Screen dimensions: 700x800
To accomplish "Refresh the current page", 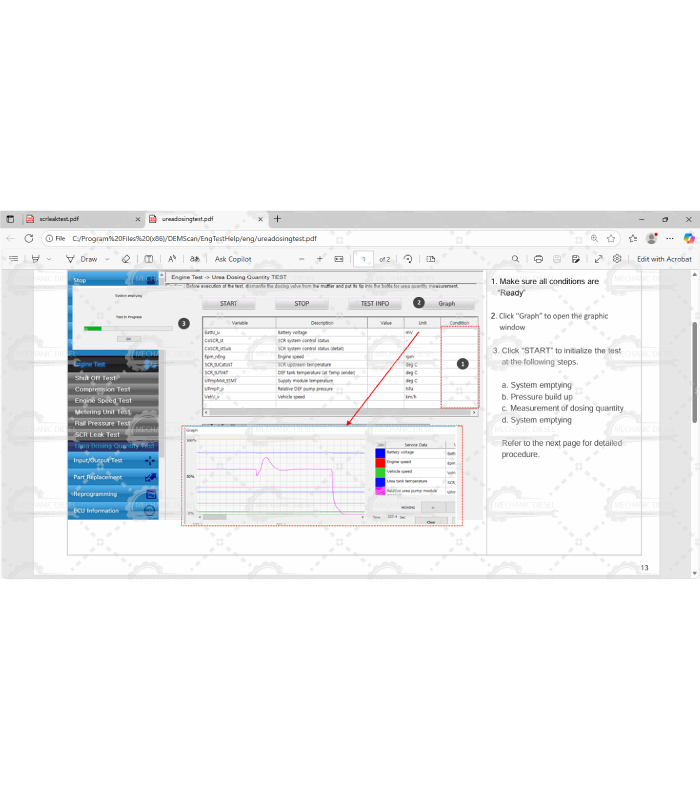I will [x=28, y=238].
